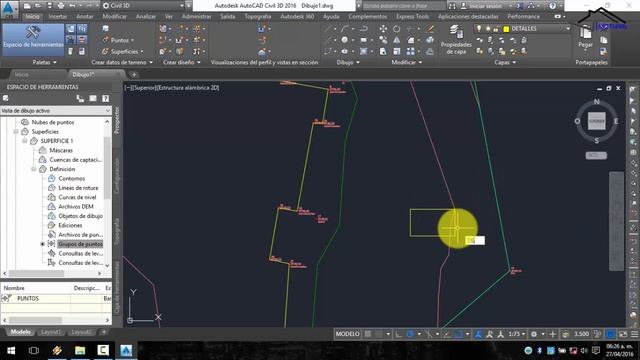The width and height of the screenshot is (640, 360).
Task: Click the Prospector tree horizontal scrollbar
Action: tap(52, 274)
